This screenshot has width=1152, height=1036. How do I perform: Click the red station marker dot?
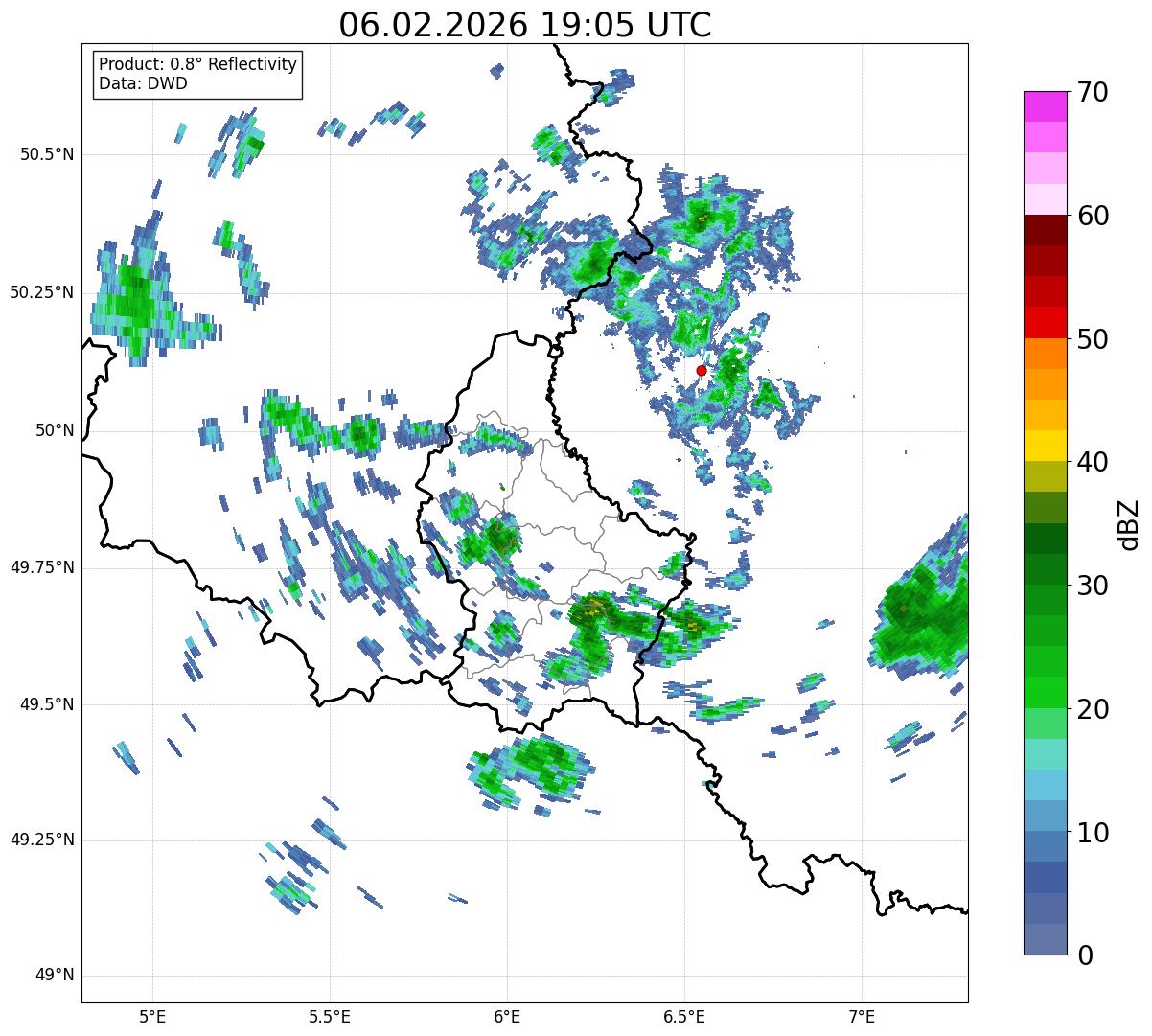click(702, 370)
